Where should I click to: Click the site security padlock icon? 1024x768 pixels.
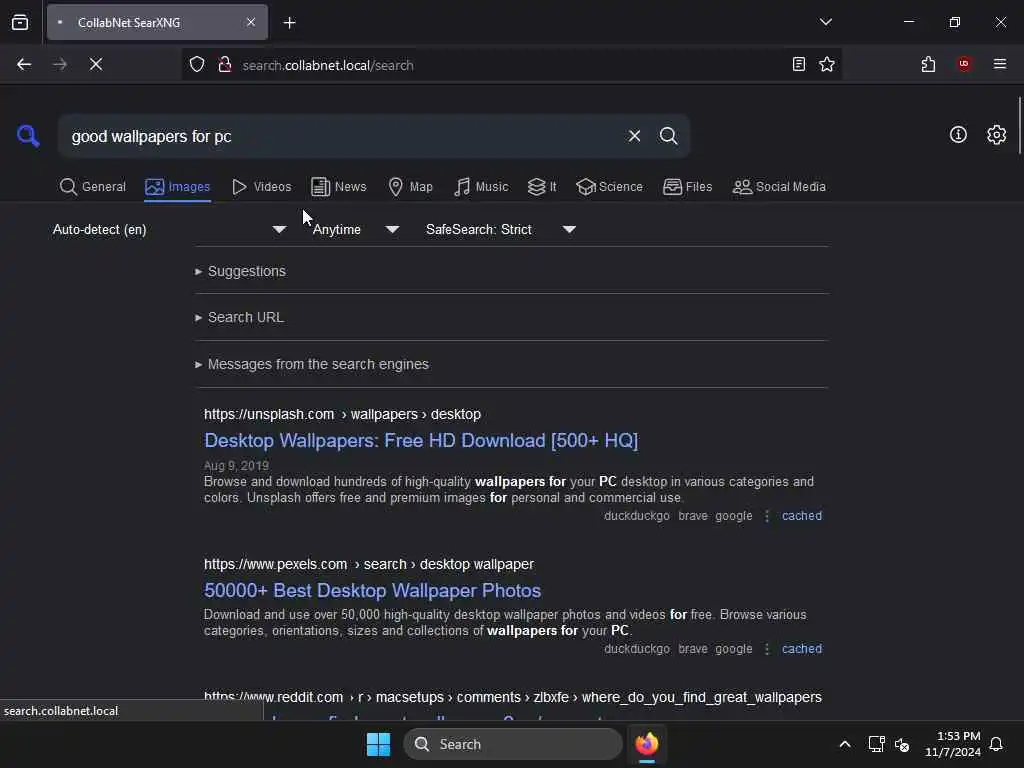(225, 65)
